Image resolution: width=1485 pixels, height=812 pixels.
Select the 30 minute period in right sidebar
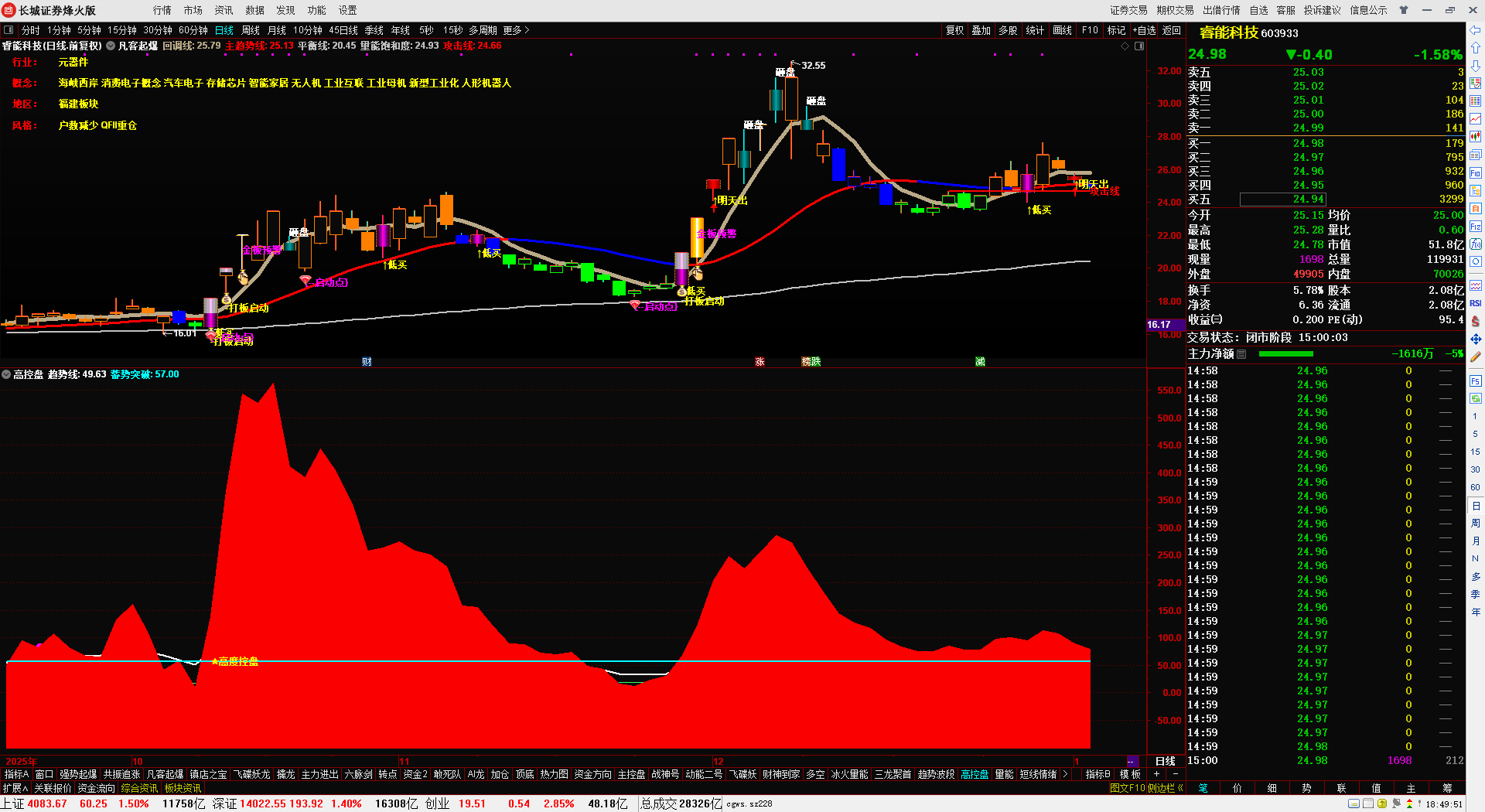point(1475,469)
